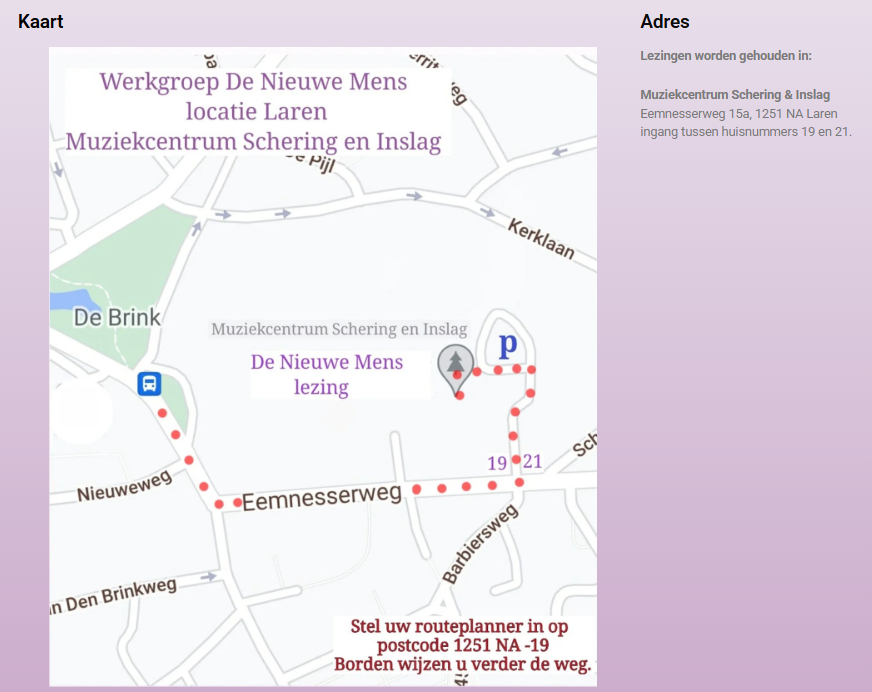Select the red dot beside house numbers 19 21
Viewport: 872px width, 692px height.
coord(515,458)
